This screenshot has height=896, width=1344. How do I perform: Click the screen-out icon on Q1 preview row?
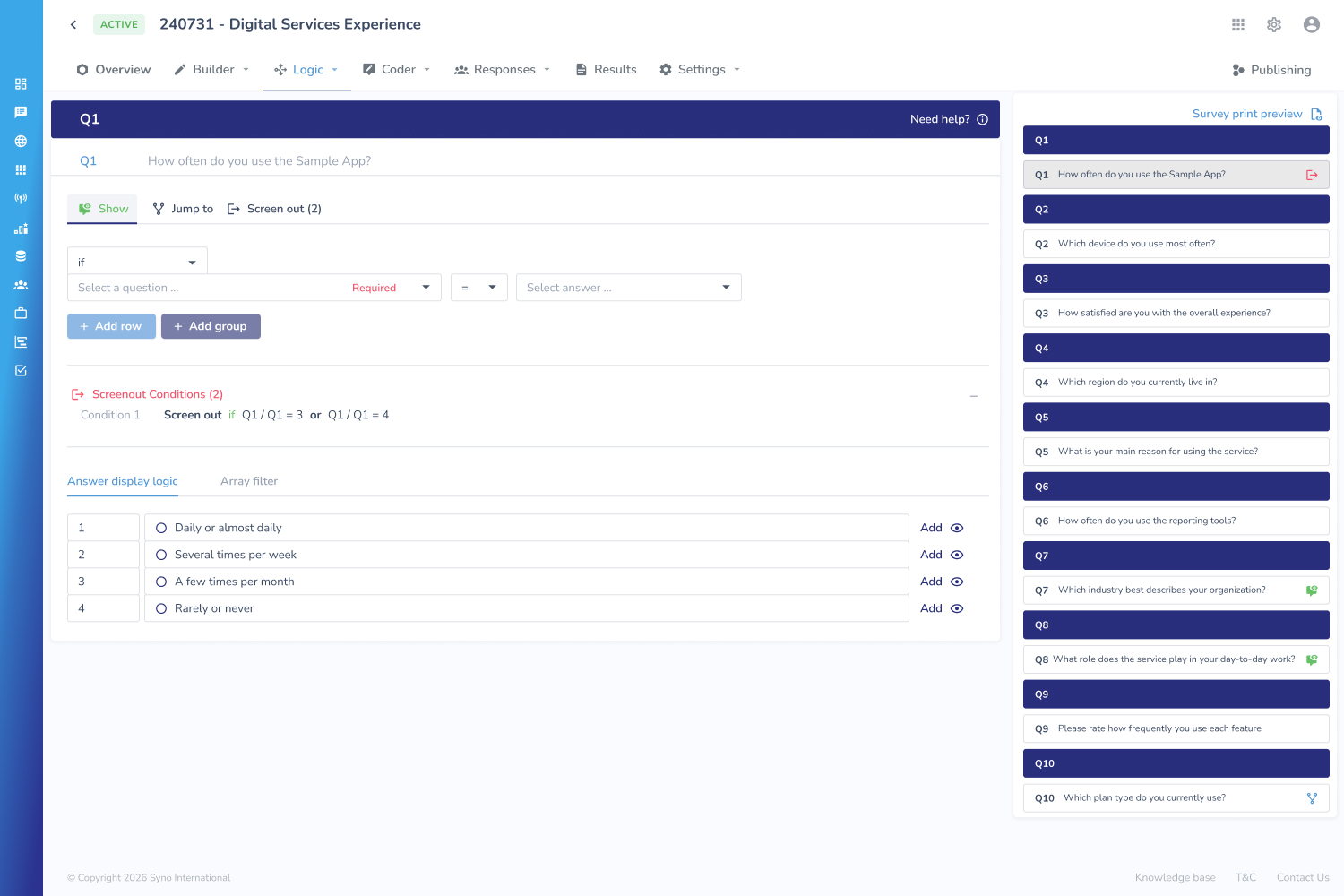click(1312, 175)
